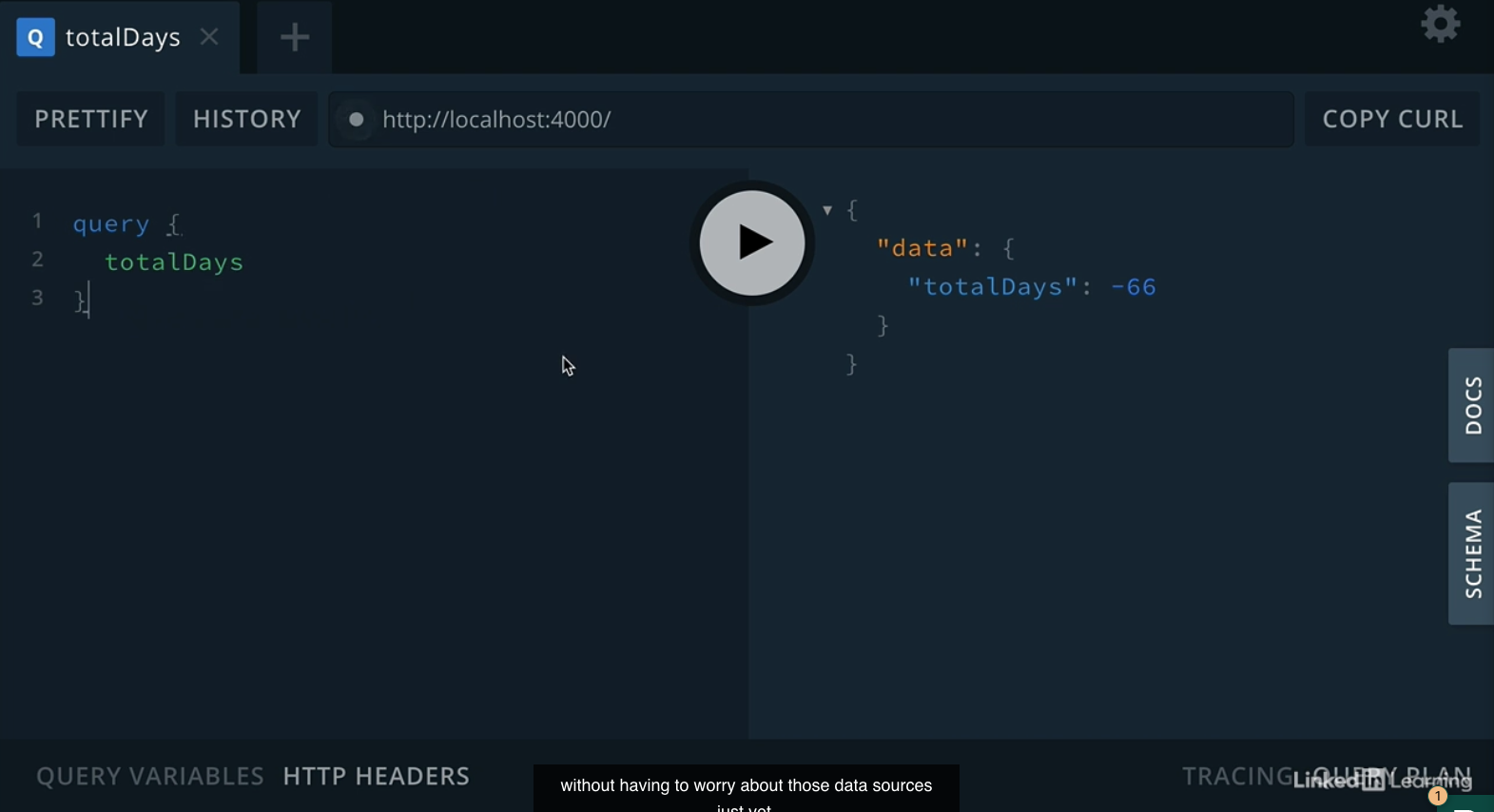Click the totalDays field in the editor
The image size is (1494, 812).
coord(174,262)
